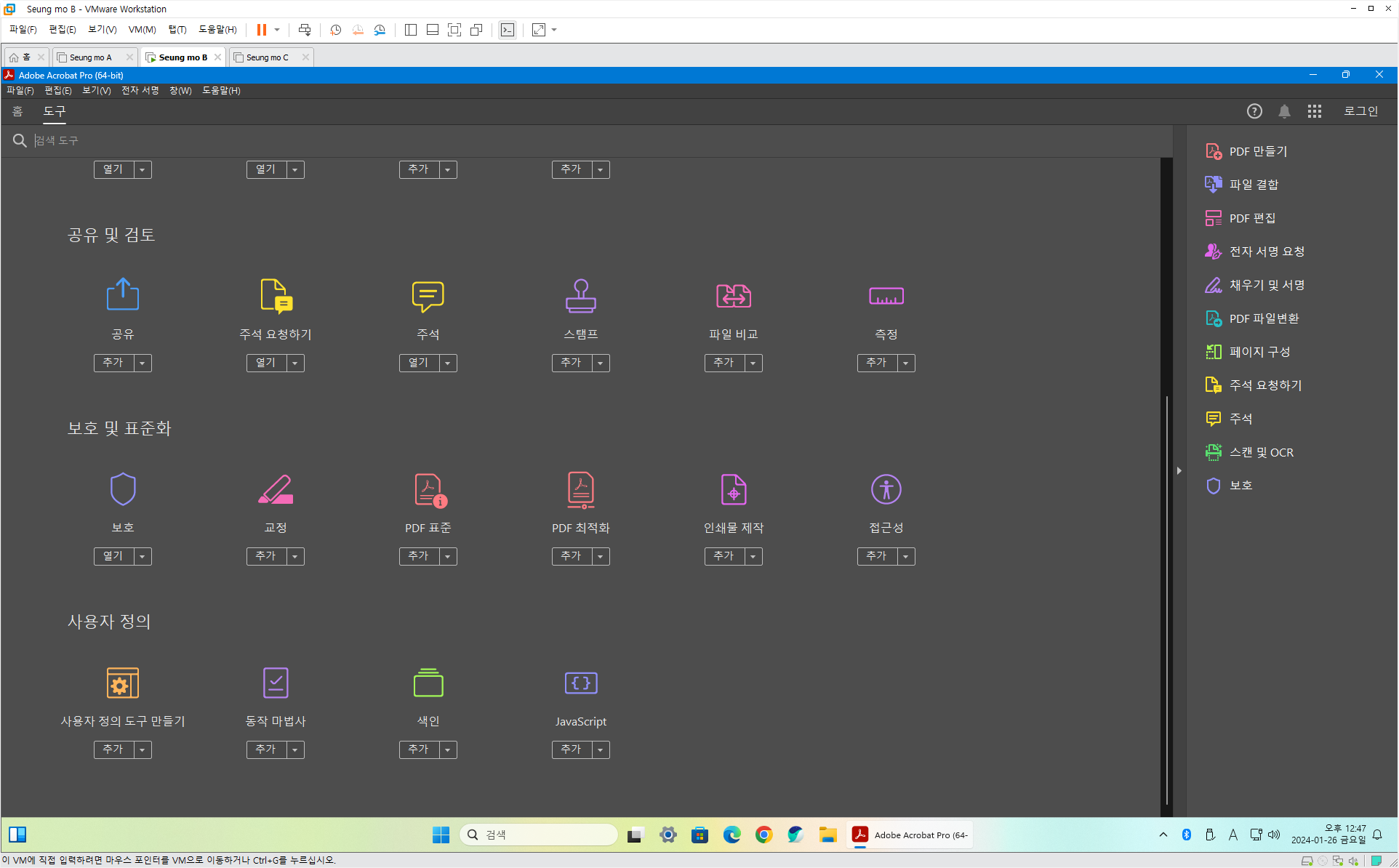Viewport: 1399px width, 868px height.
Task: Open dropdown arrow under 색인 tool
Action: (x=448, y=750)
